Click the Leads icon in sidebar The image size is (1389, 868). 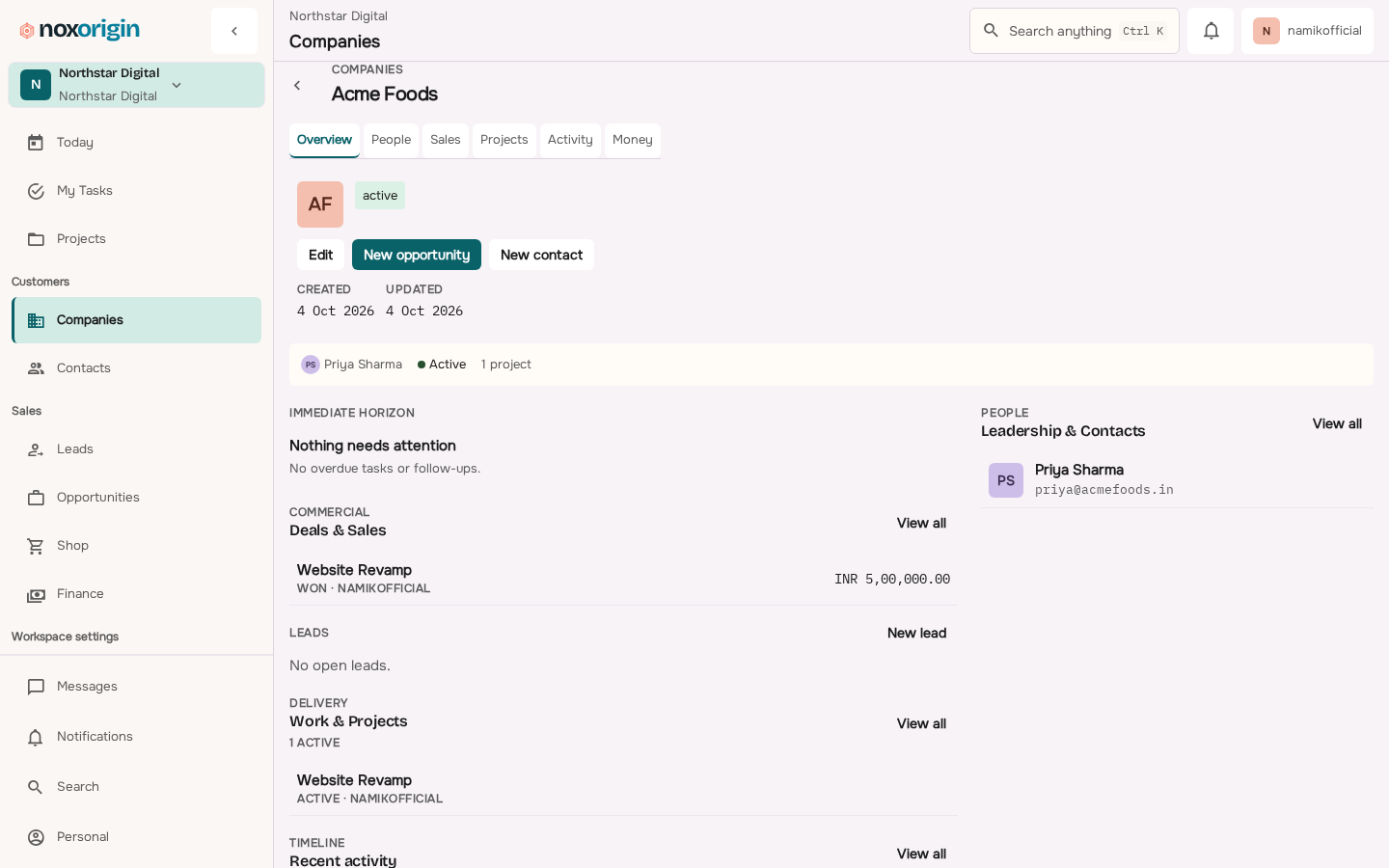(x=36, y=449)
